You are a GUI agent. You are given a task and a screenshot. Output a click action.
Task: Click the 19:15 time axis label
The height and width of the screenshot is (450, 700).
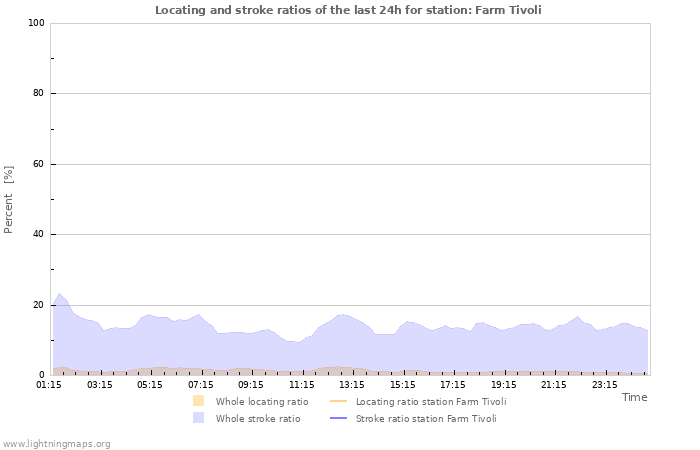coord(503,384)
